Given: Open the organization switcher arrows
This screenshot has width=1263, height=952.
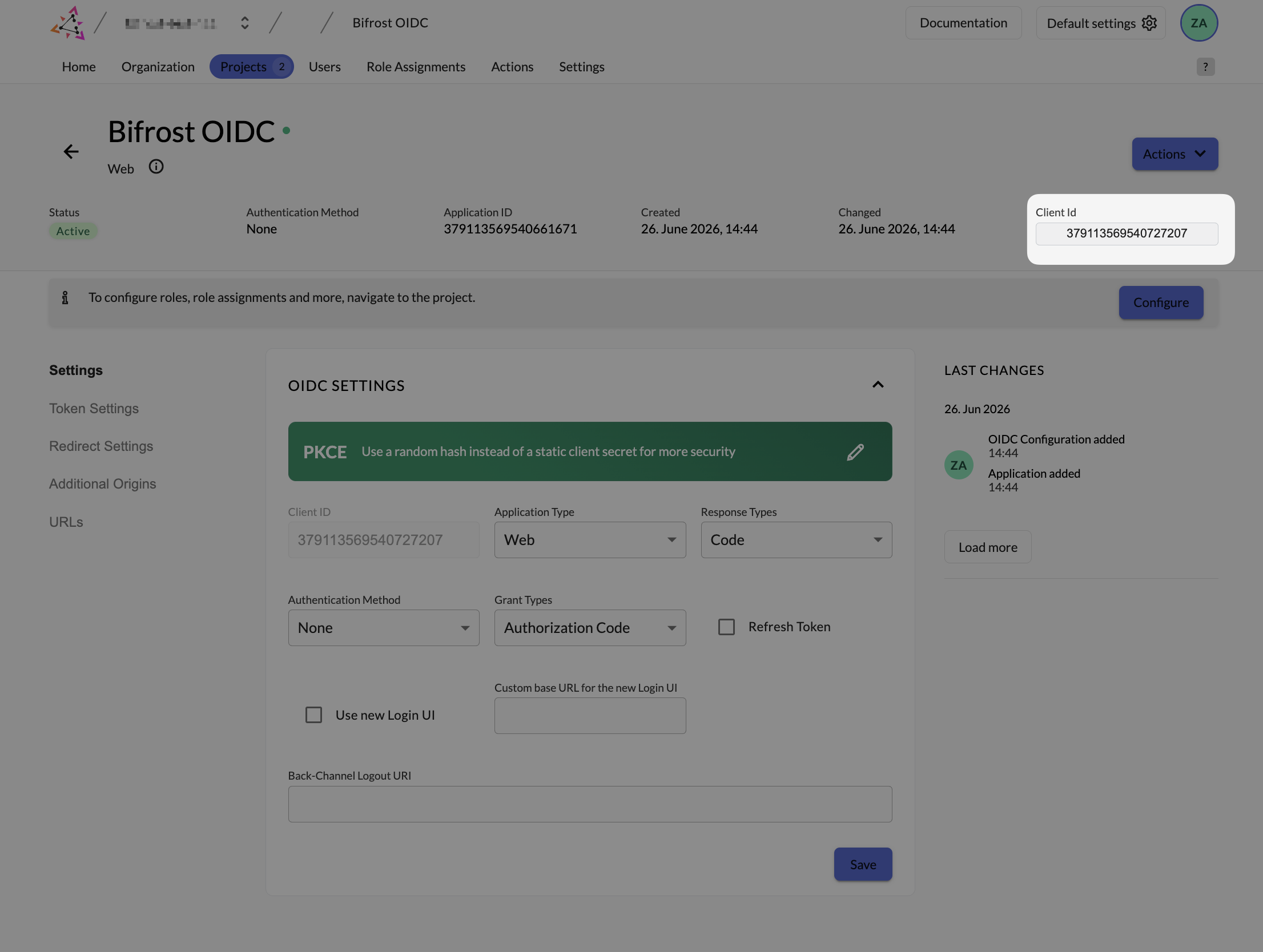Looking at the screenshot, I should click(x=244, y=23).
